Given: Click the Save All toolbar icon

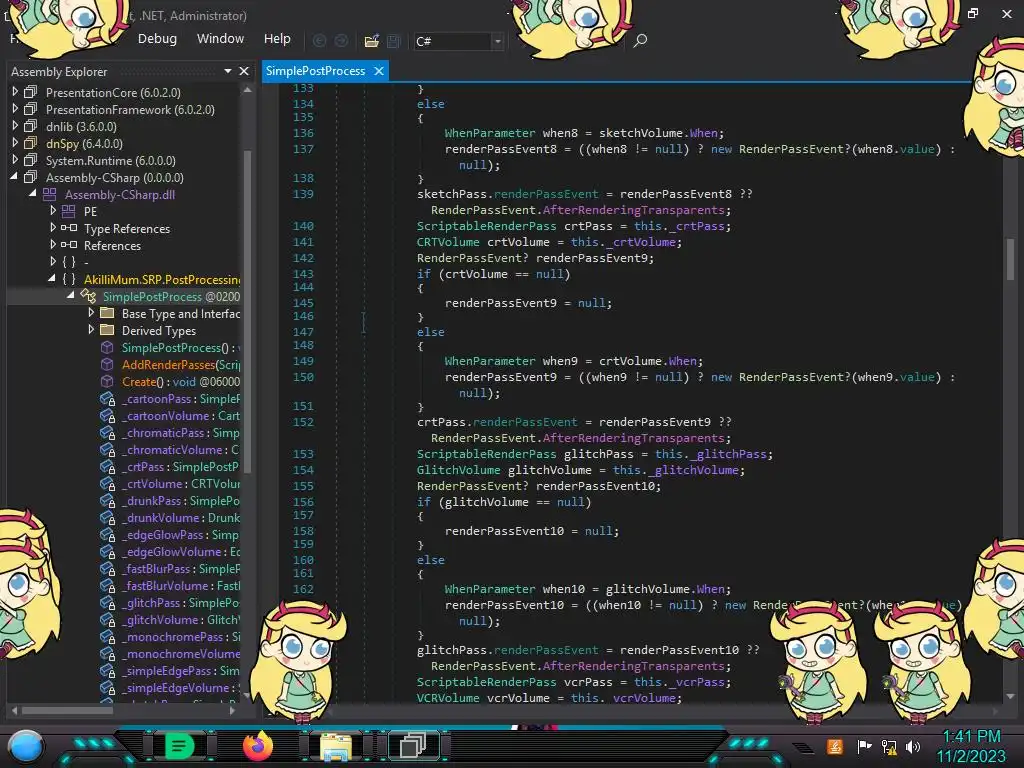Looking at the screenshot, I should pyautogui.click(x=394, y=41).
